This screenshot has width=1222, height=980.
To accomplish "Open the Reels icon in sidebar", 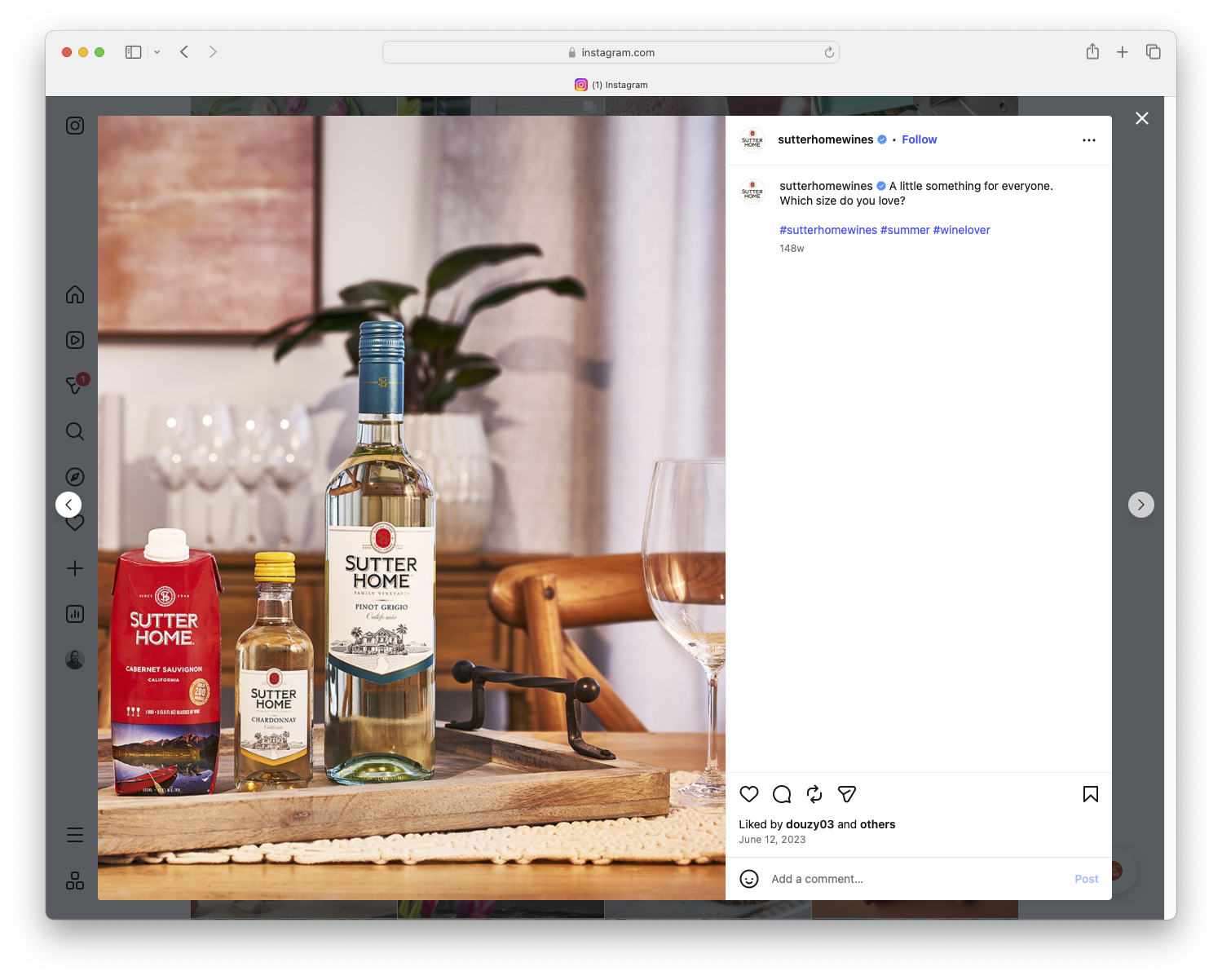I will pos(75,340).
